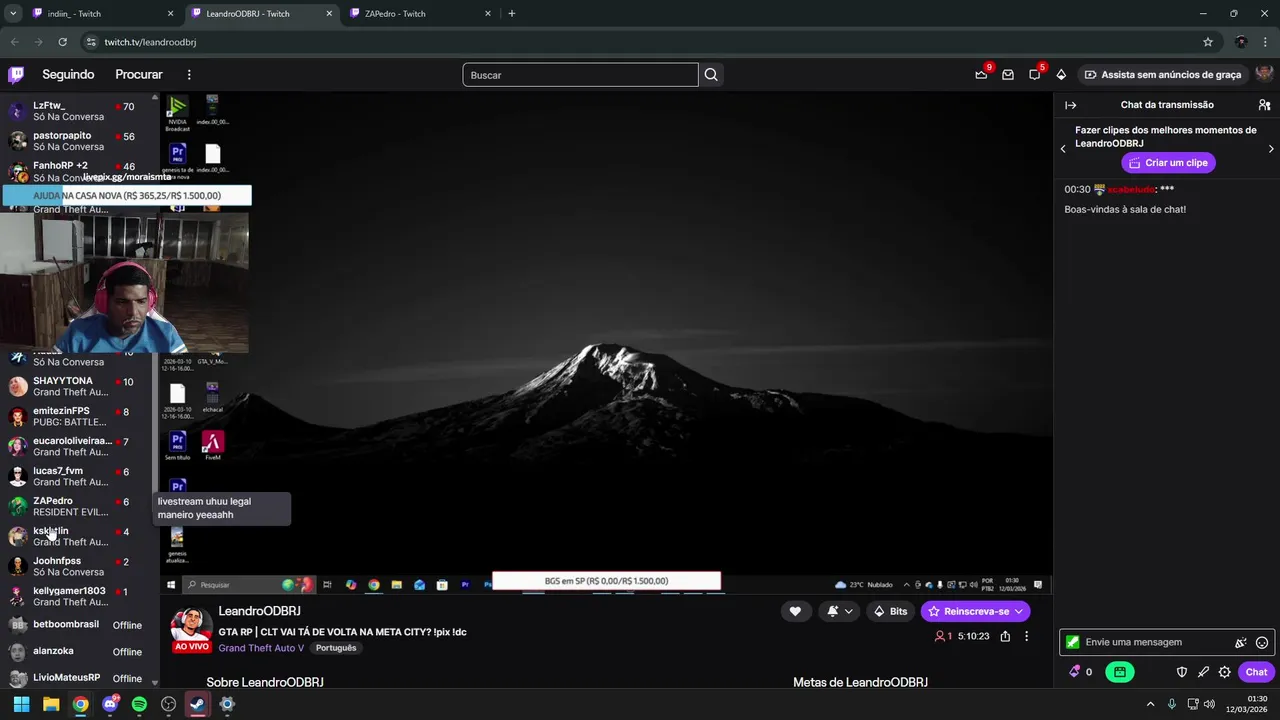
Task: Open stream options three-dot menu
Action: (x=1026, y=636)
